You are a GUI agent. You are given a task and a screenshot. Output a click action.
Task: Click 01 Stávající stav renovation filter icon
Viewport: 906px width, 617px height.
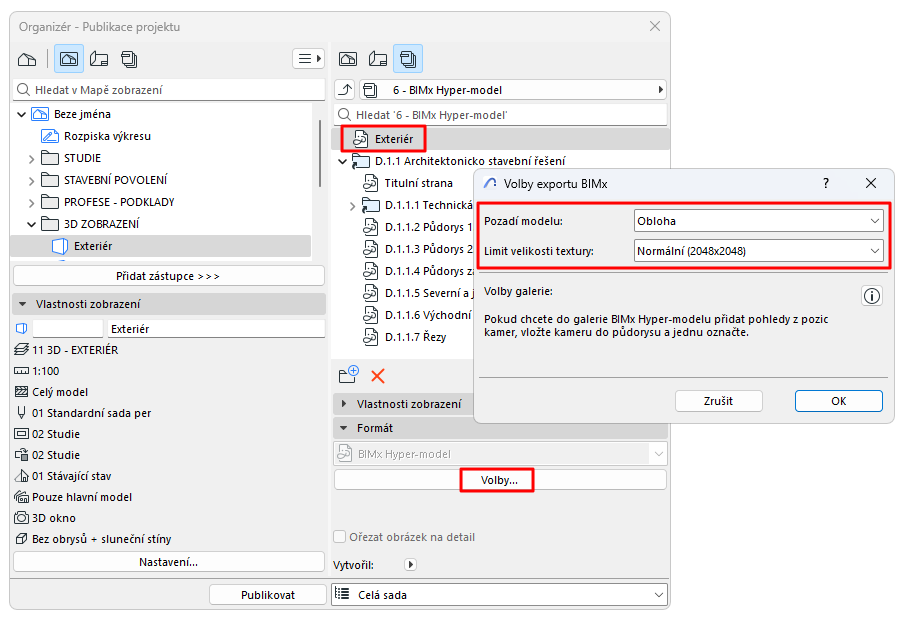tap(21, 475)
